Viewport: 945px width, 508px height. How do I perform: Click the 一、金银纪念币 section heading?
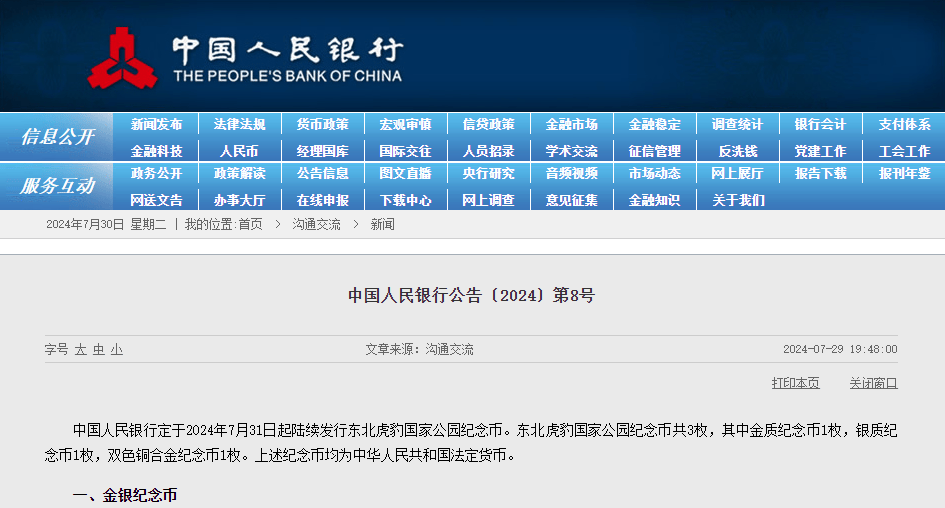[x=125, y=495]
